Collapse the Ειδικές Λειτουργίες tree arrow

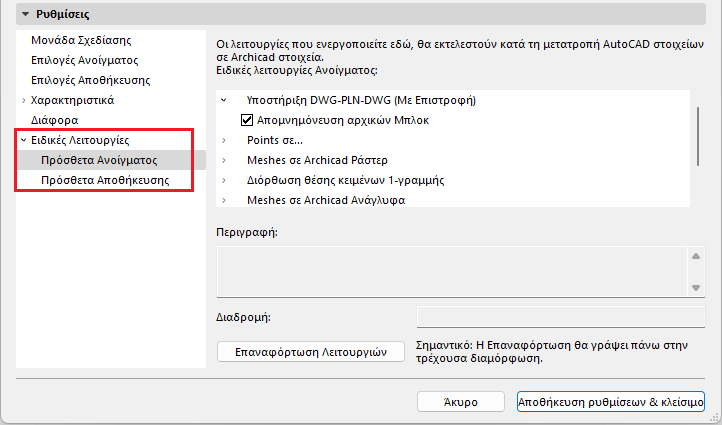click(23, 140)
